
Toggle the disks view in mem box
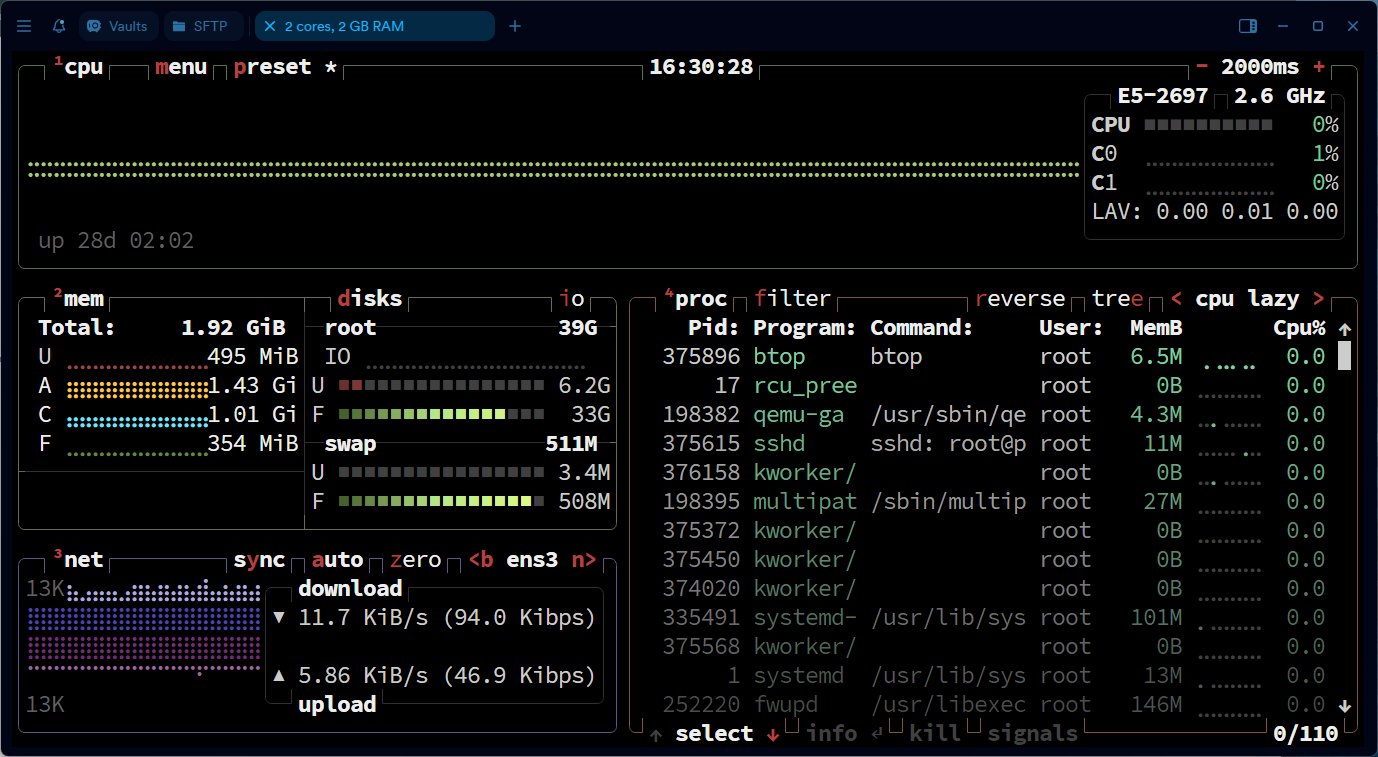[369, 299]
